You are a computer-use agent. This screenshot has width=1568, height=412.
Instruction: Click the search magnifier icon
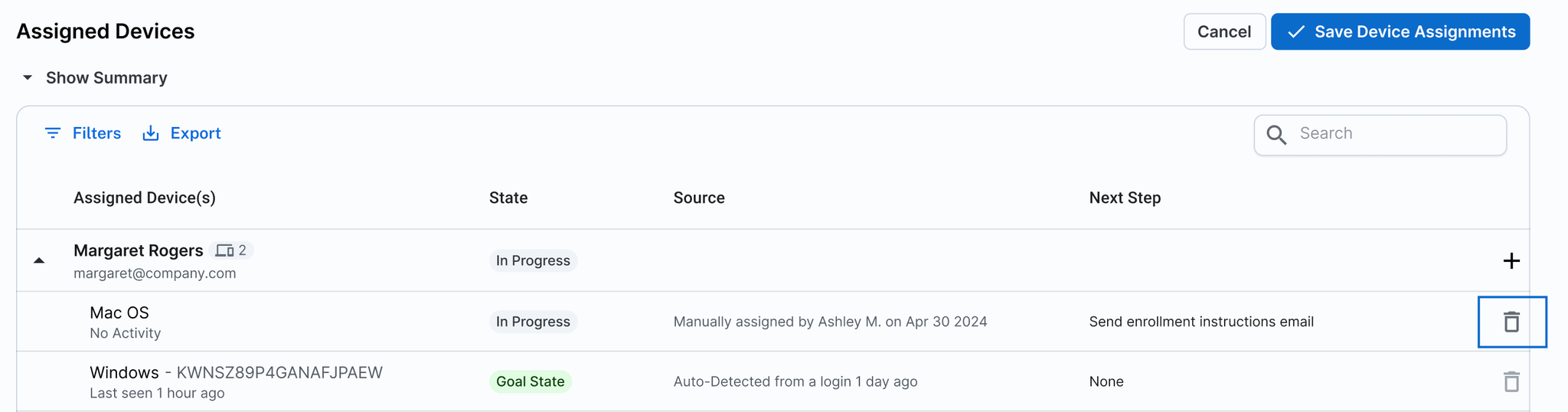(1276, 135)
